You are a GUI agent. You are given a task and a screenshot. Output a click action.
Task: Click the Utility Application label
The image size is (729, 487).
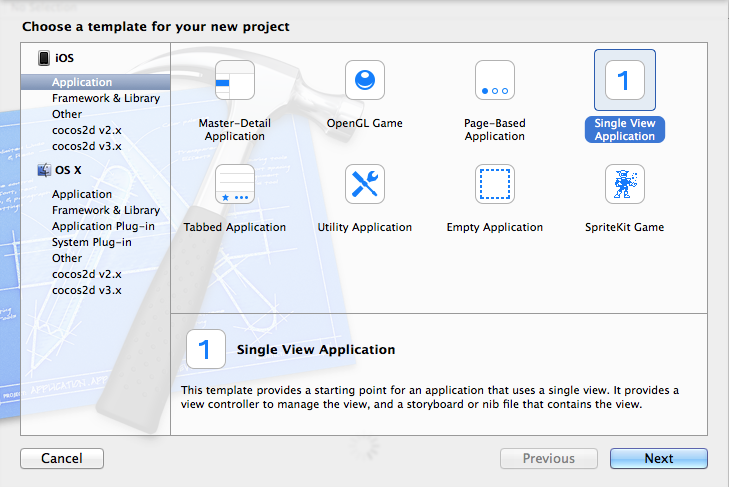[365, 227]
